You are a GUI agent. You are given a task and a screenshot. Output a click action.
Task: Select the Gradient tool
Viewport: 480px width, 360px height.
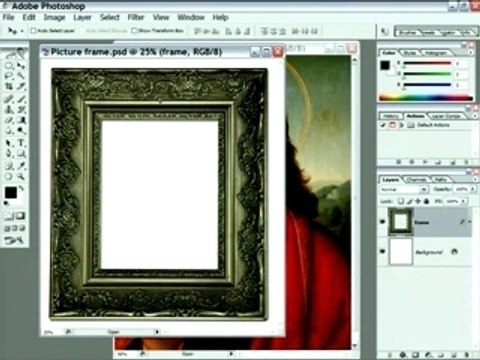21,120
